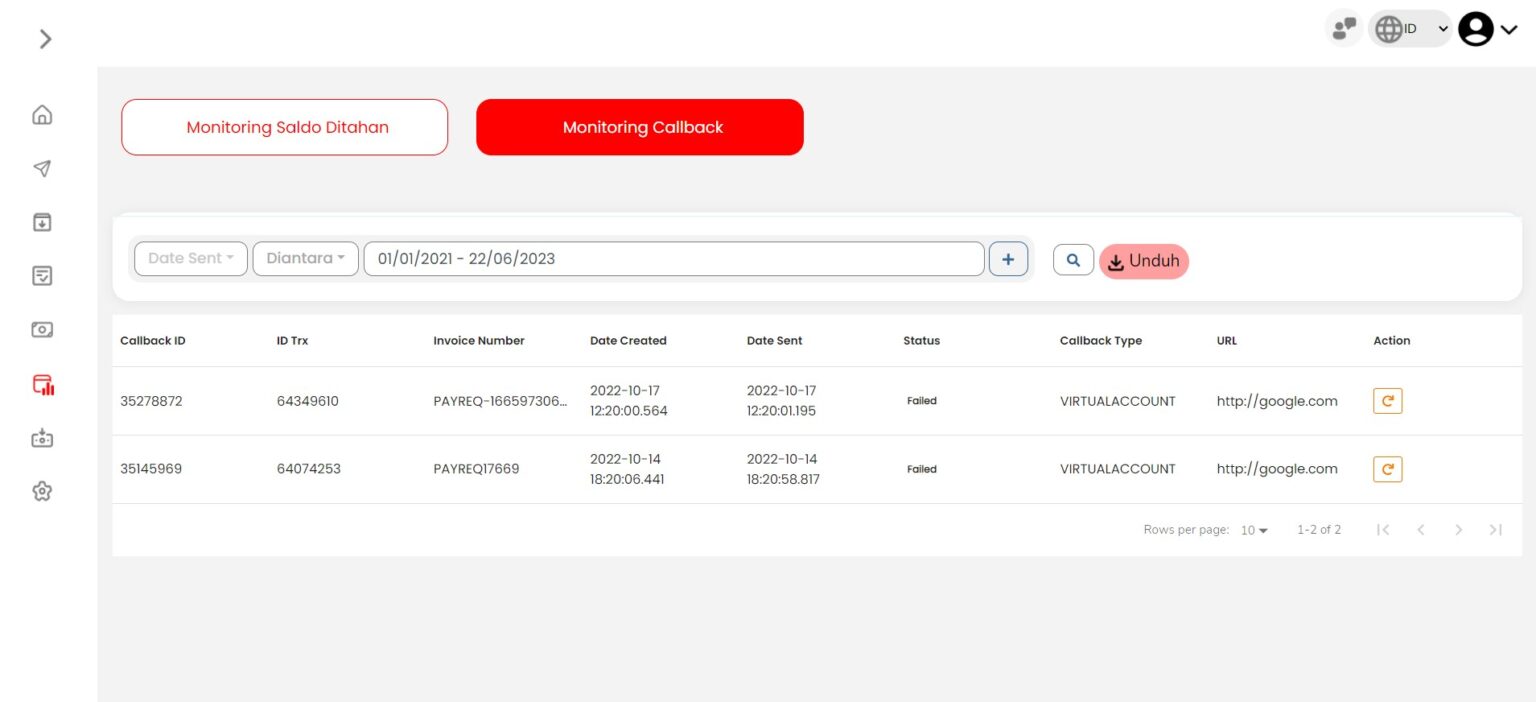Open the wallet/money icon in the sidebar
The height and width of the screenshot is (702, 1536).
pyautogui.click(x=42, y=329)
